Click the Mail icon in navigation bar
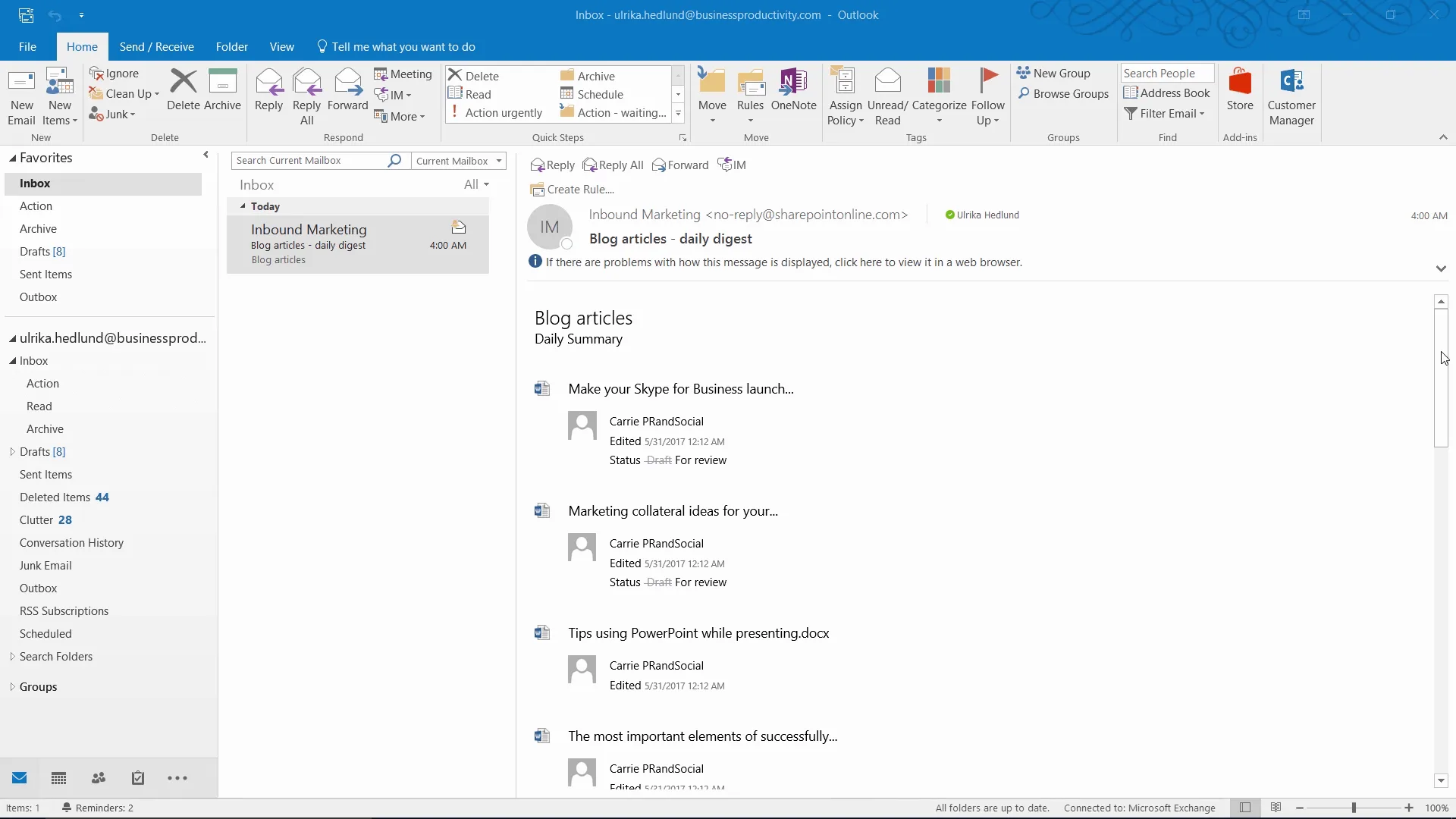Viewport: 1456px width, 819px height. tap(20, 778)
